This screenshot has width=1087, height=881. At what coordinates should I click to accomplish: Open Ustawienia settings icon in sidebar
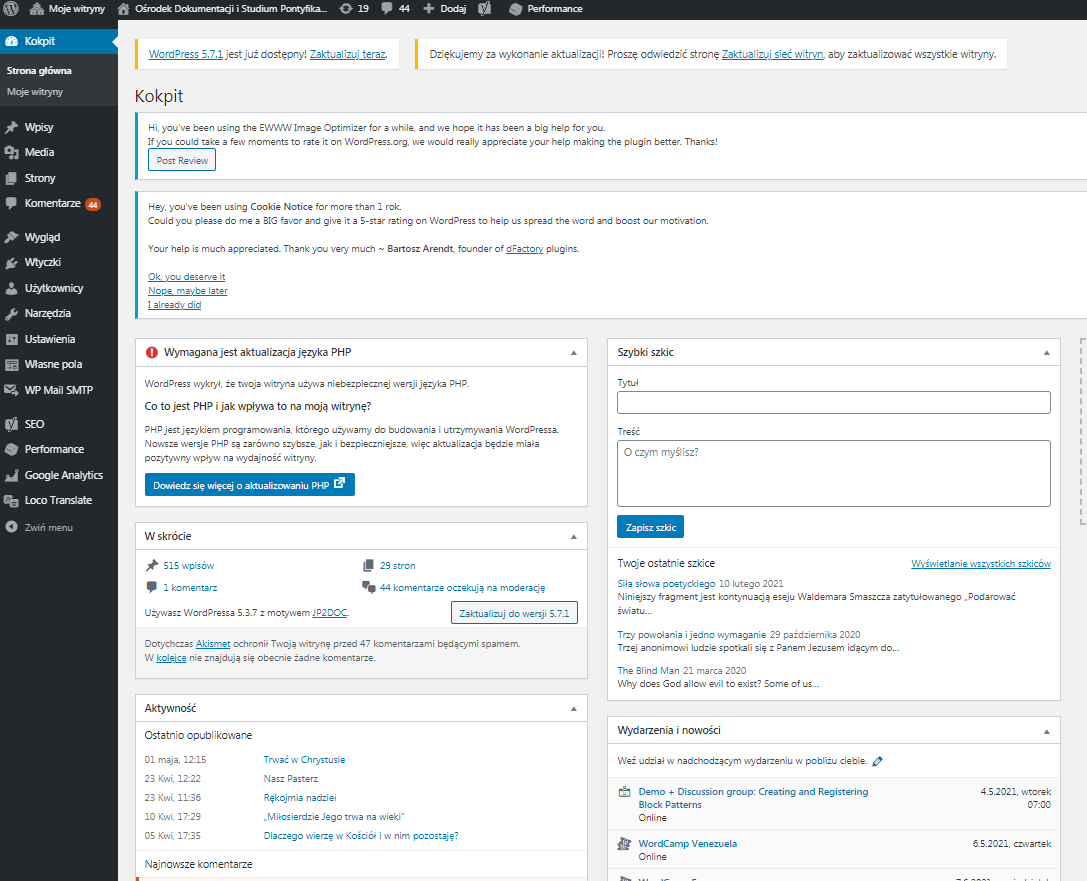point(11,339)
